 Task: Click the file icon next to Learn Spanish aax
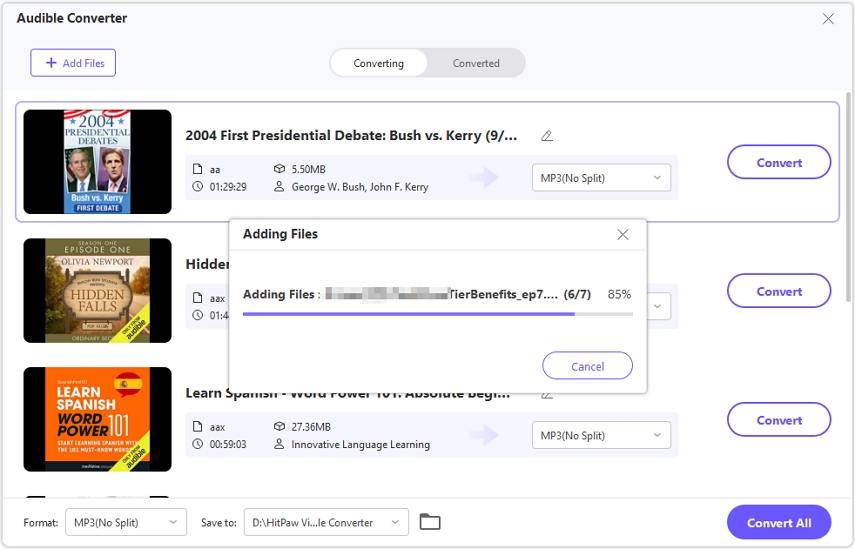point(197,426)
